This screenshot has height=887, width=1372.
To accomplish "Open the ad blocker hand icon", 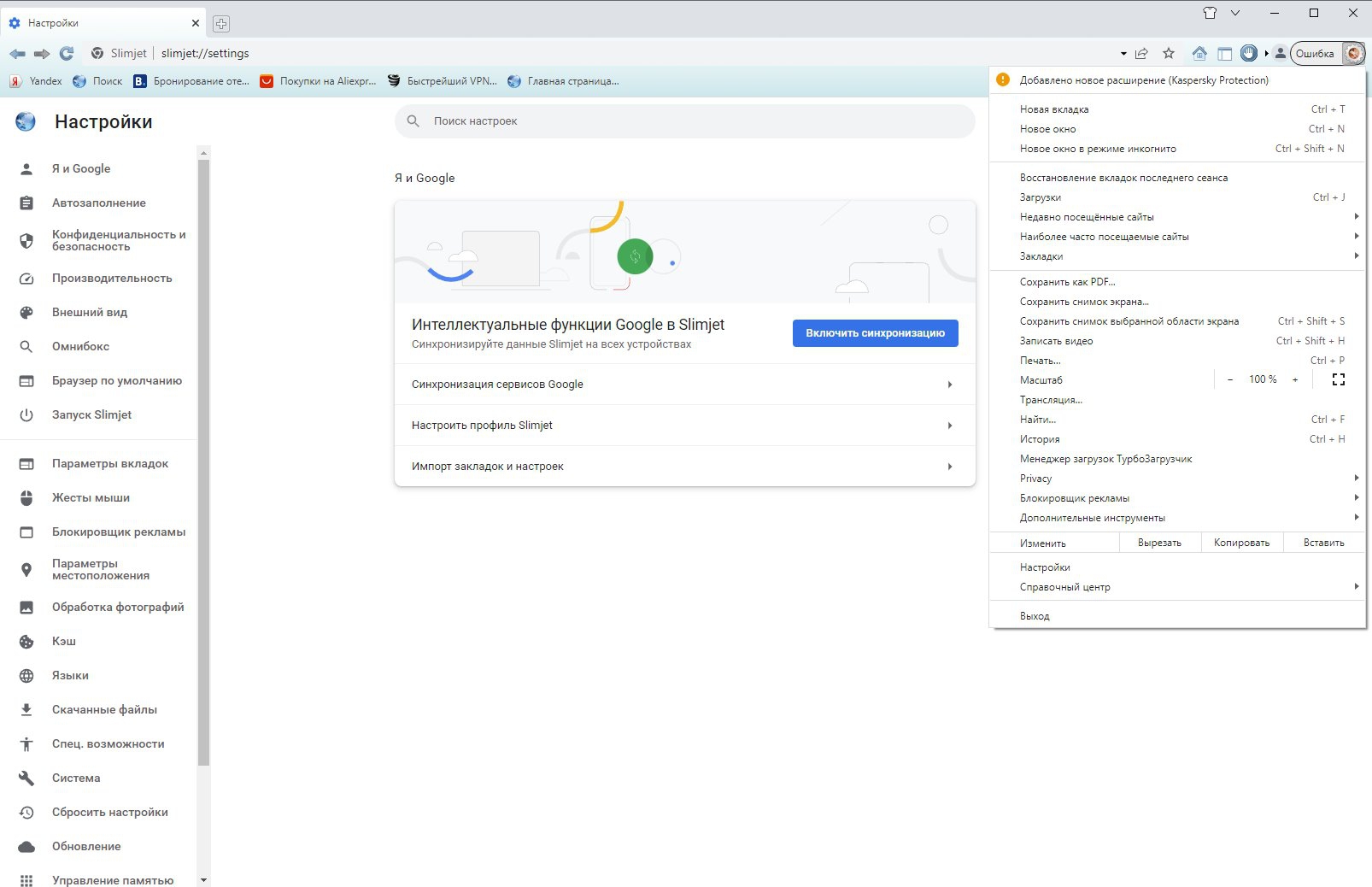I will [1249, 53].
